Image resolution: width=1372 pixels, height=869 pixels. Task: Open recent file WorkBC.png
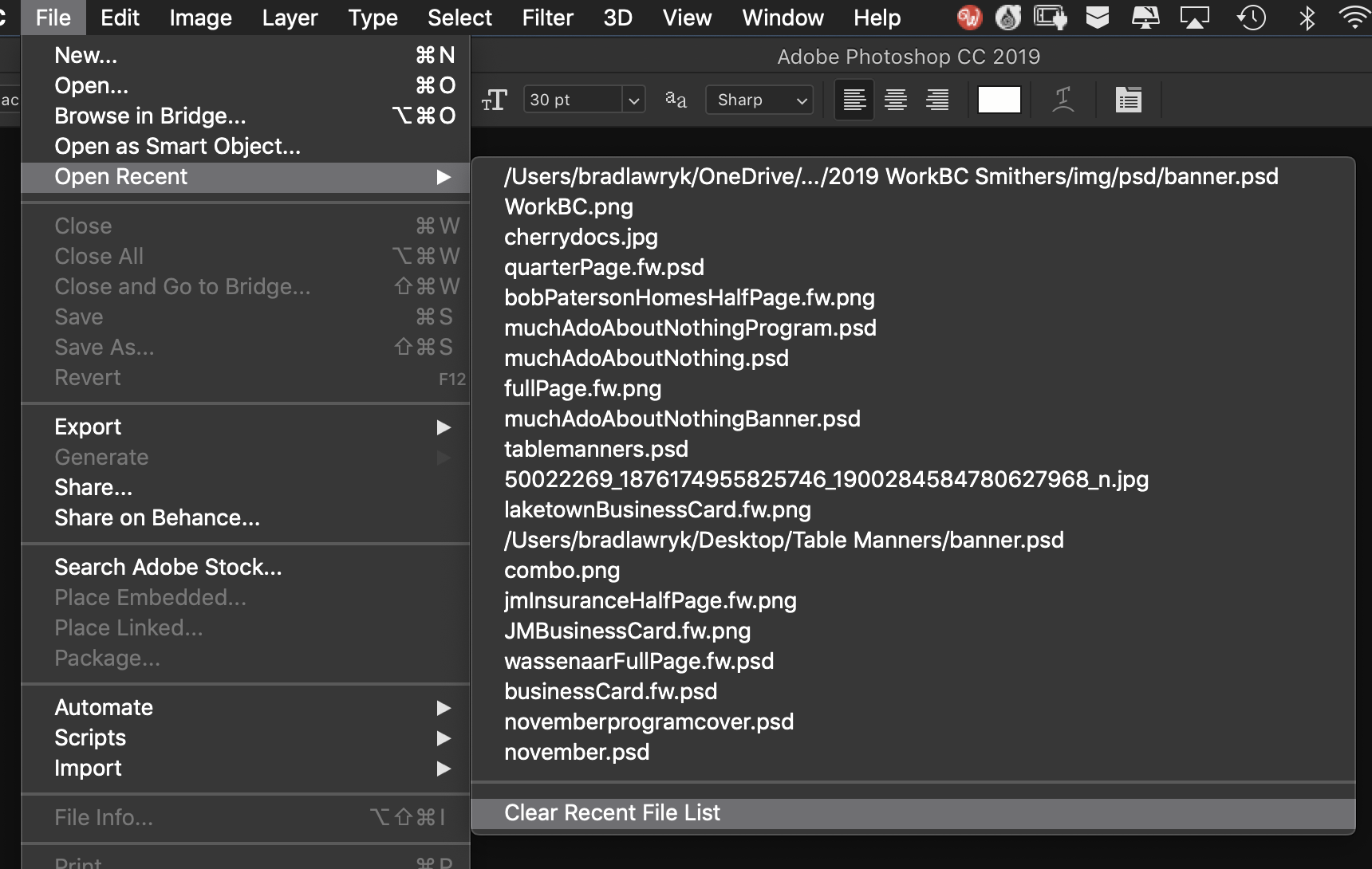(913, 207)
